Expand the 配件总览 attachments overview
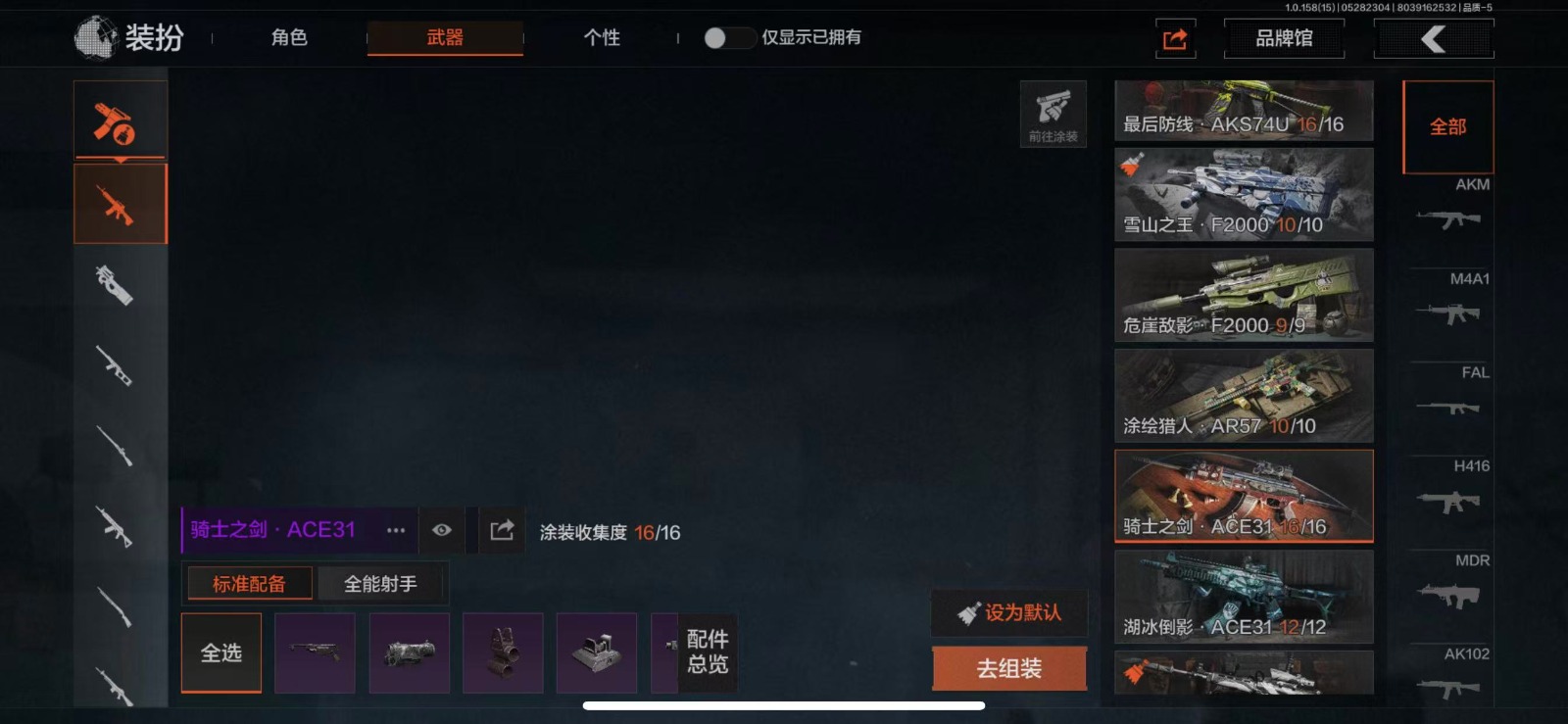Image resolution: width=1568 pixels, height=724 pixels. point(708,652)
